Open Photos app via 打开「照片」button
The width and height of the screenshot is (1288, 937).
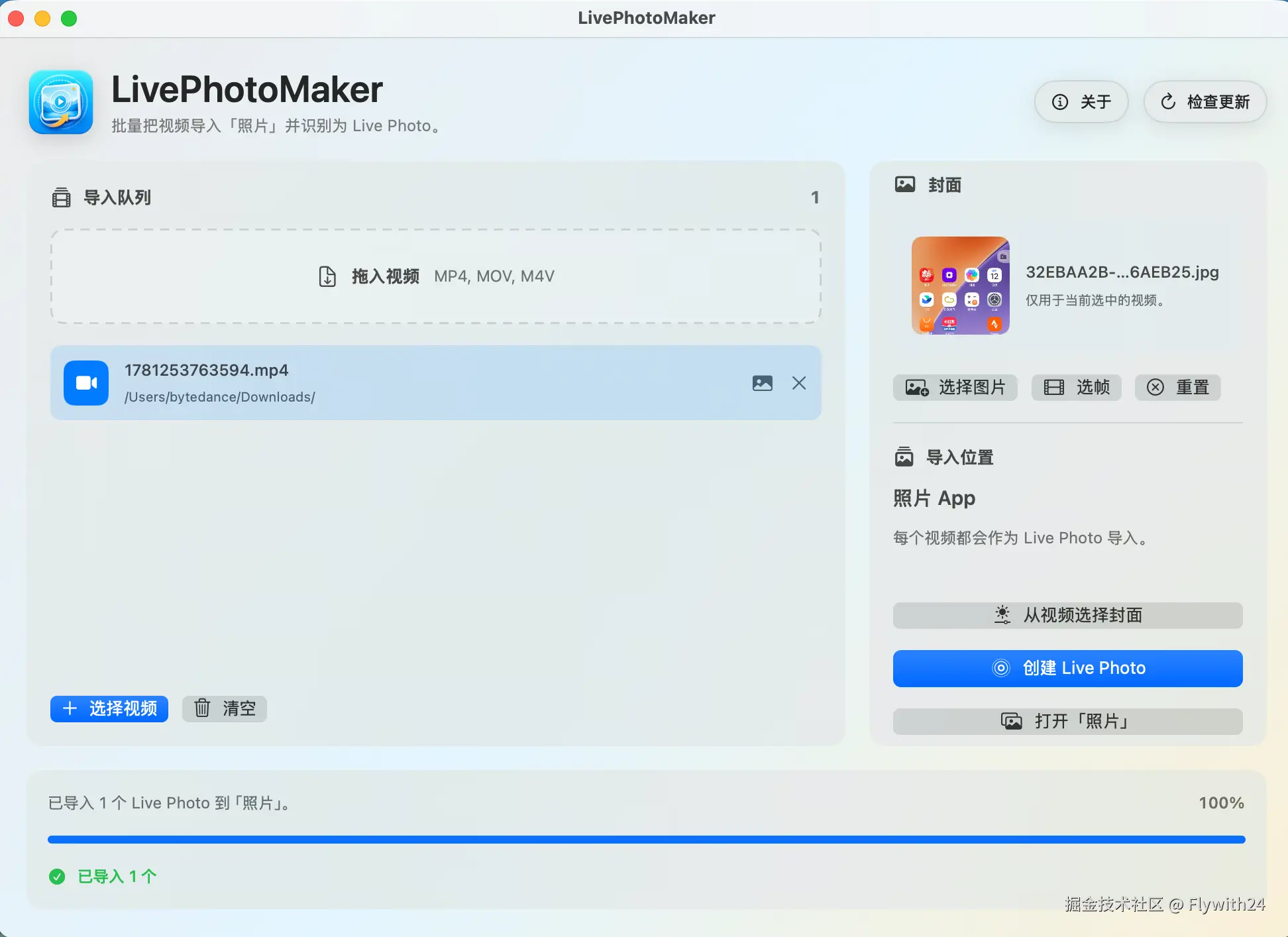click(1068, 721)
